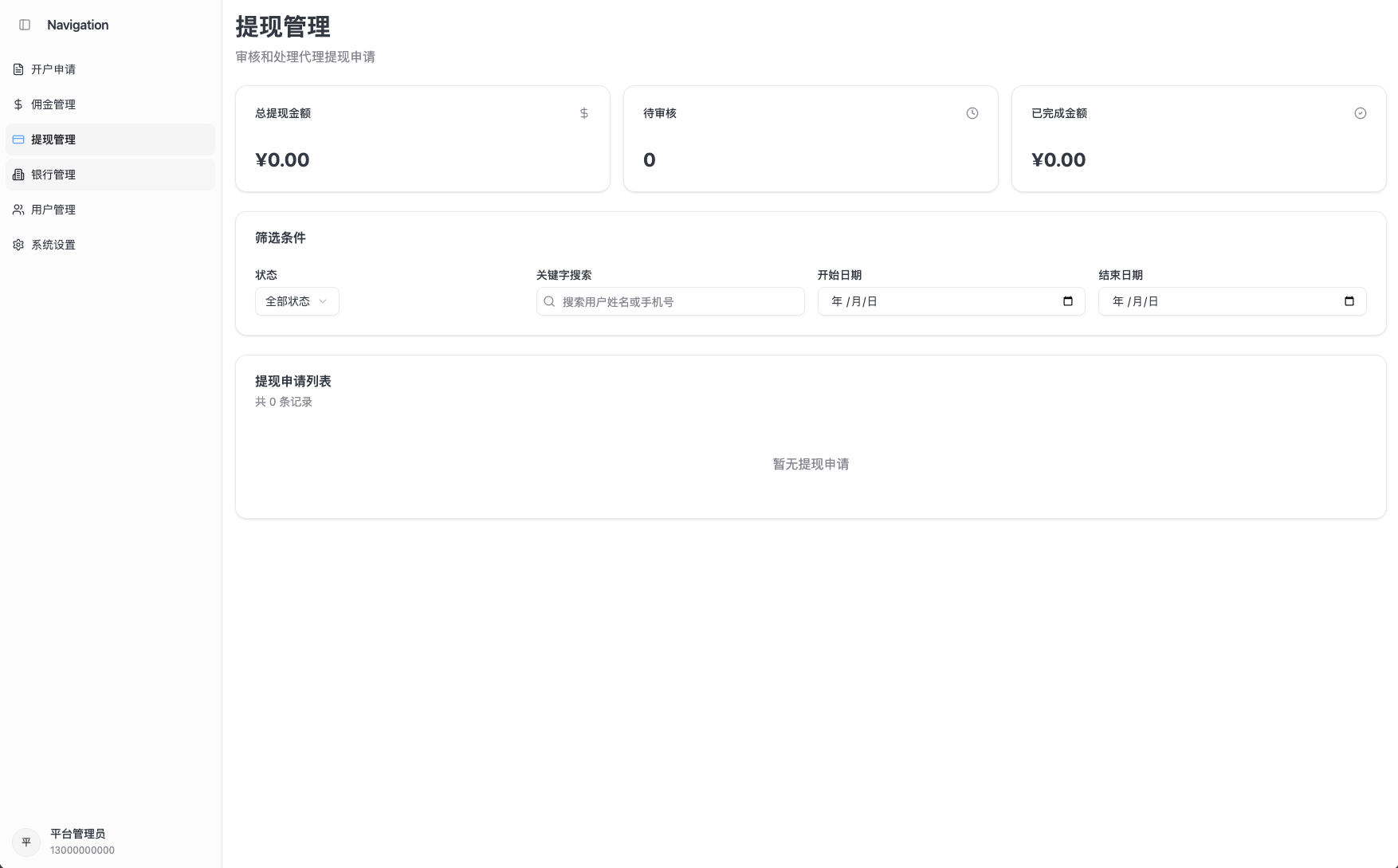Click the 平台管理员 account name
Image resolution: width=1398 pixels, height=868 pixels.
tap(77, 834)
